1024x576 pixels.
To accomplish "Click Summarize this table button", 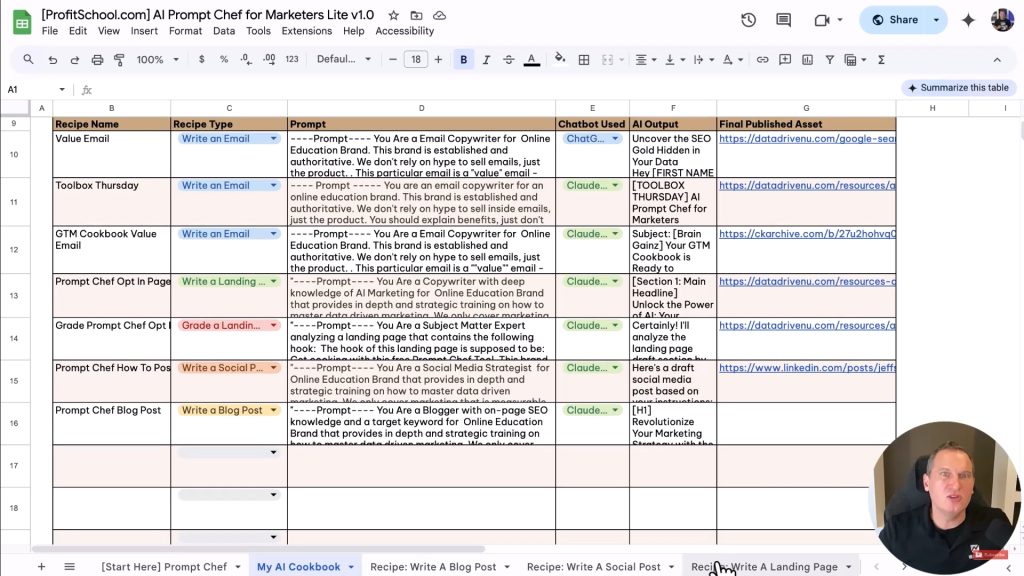I will pyautogui.click(x=958, y=88).
